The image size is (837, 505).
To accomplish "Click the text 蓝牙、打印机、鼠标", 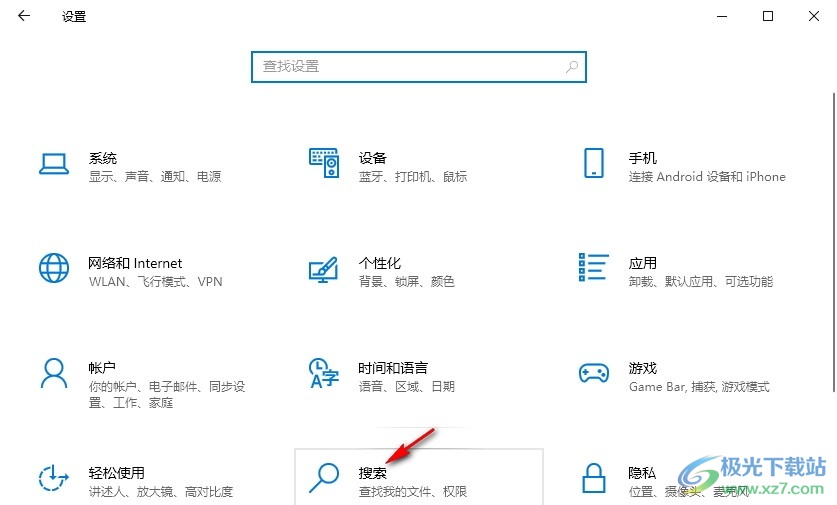I will click(413, 177).
